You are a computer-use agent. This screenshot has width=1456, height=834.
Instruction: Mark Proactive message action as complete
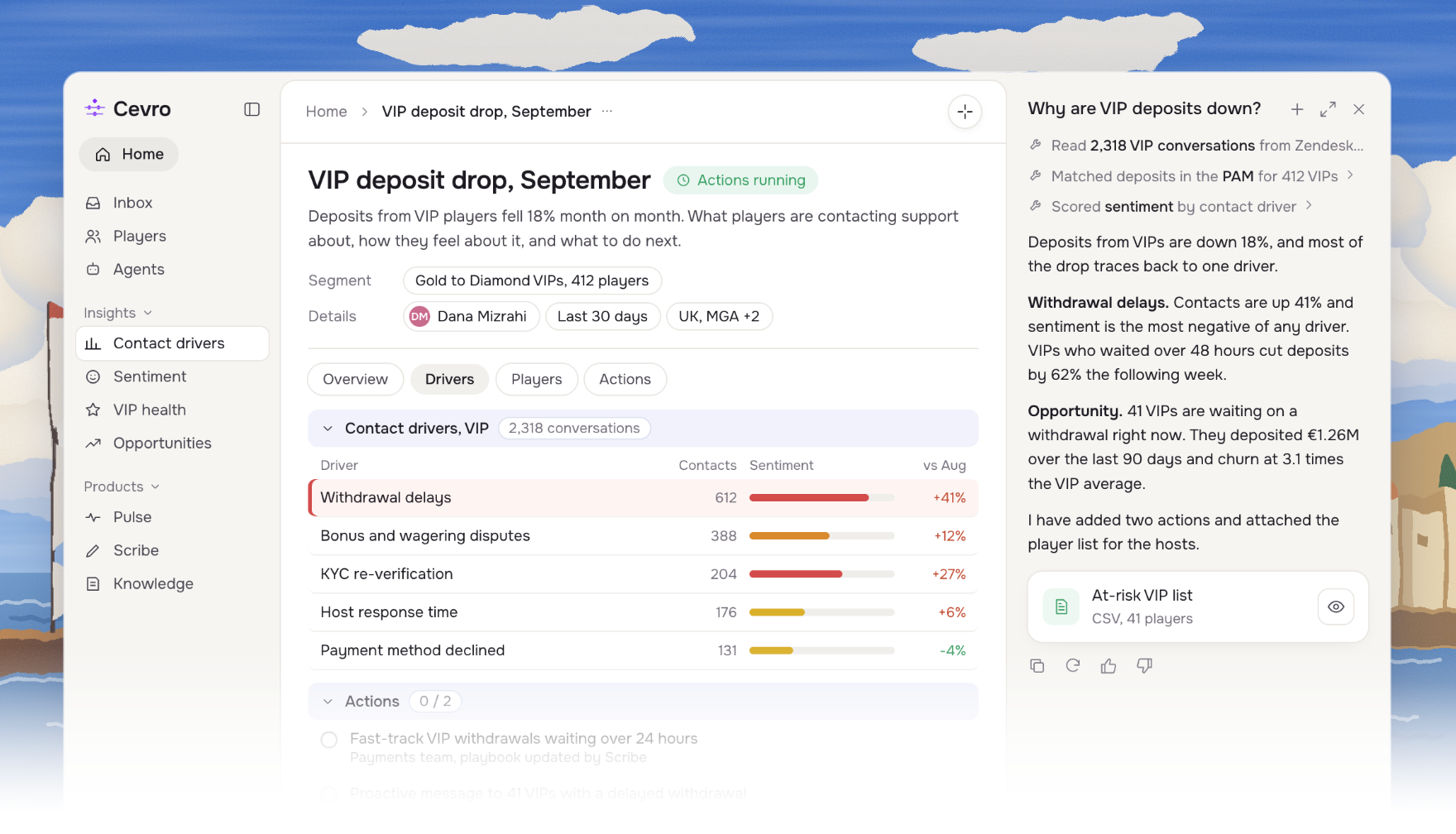[329, 793]
